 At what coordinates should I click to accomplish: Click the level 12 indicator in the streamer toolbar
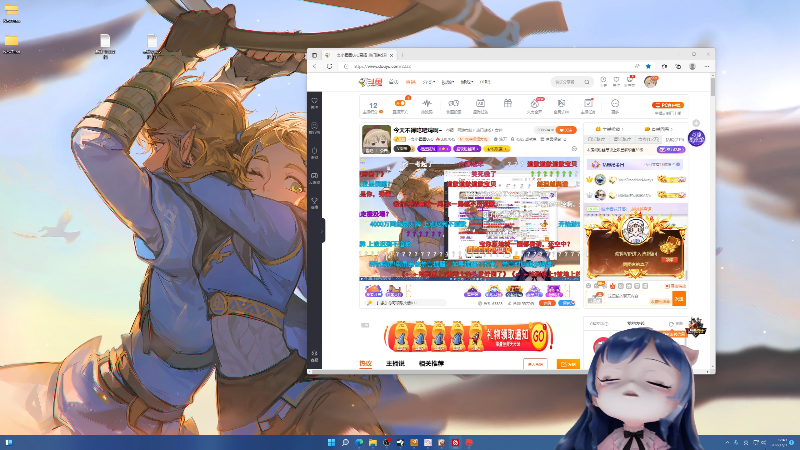coord(373,107)
